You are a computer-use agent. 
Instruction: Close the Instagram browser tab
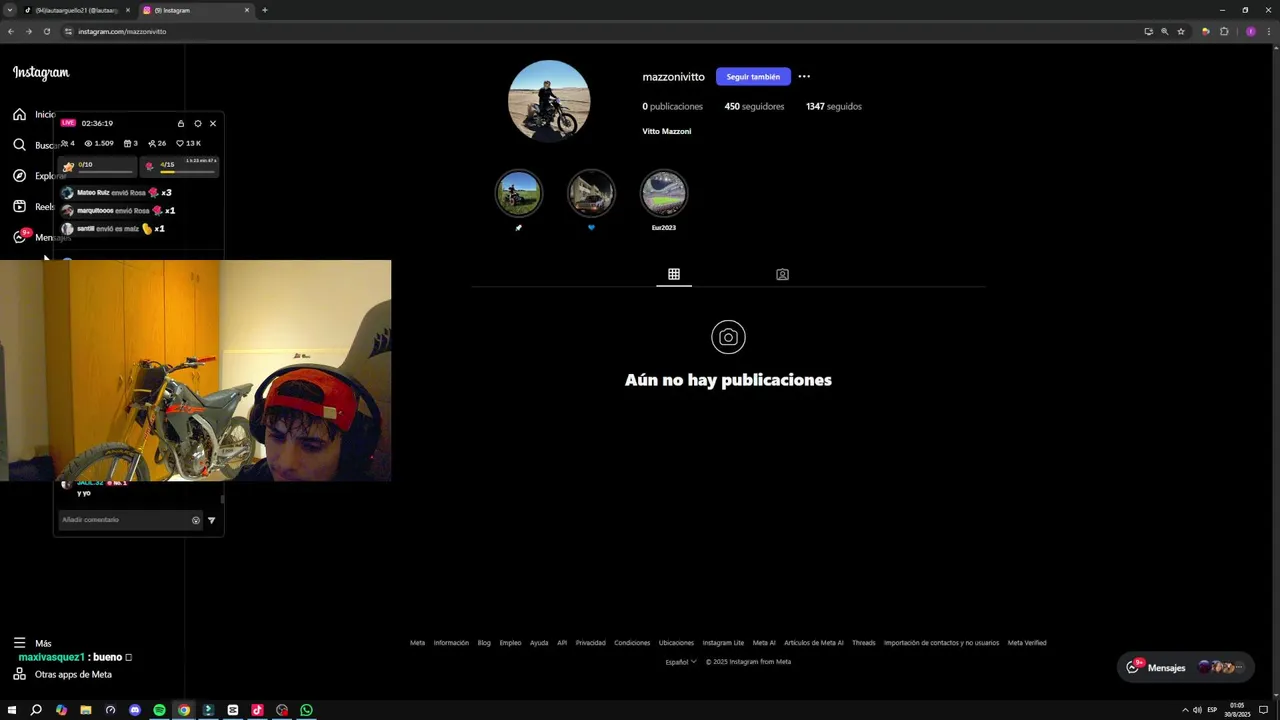[x=247, y=10]
